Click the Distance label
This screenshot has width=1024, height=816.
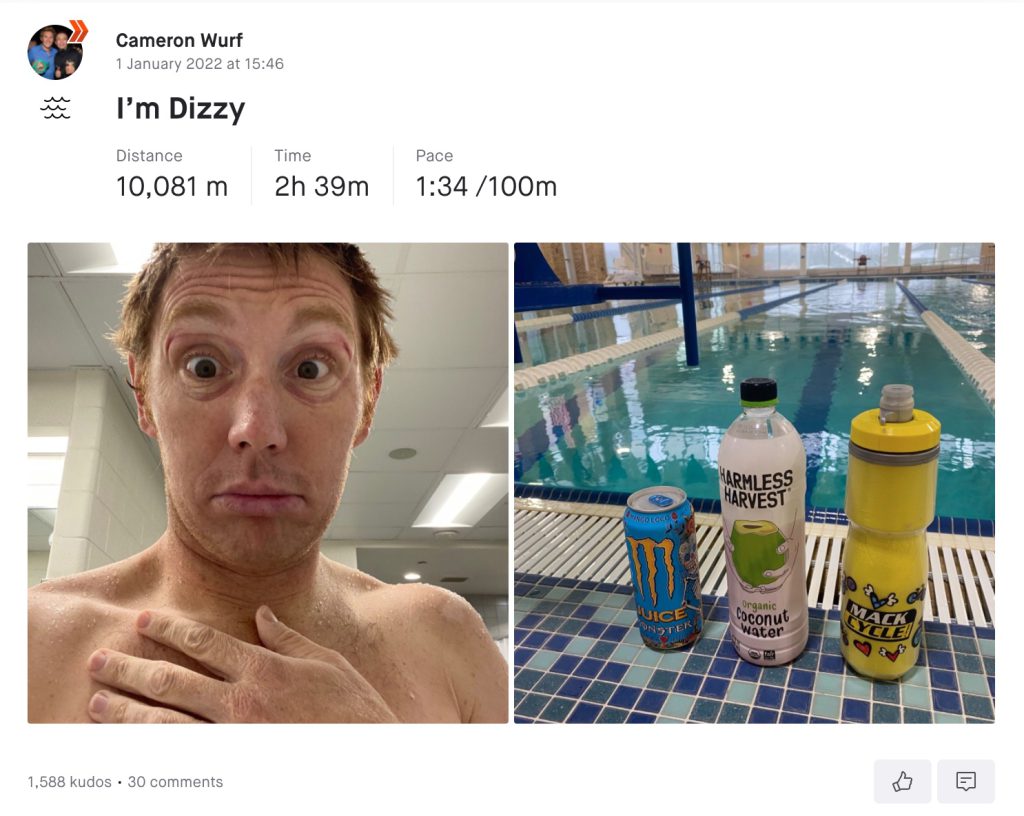tap(149, 156)
